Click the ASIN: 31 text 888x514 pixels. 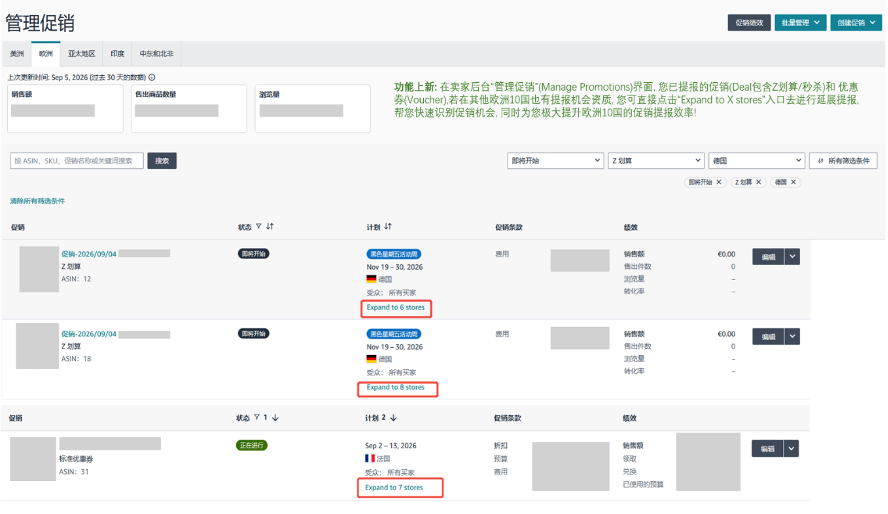[74, 472]
